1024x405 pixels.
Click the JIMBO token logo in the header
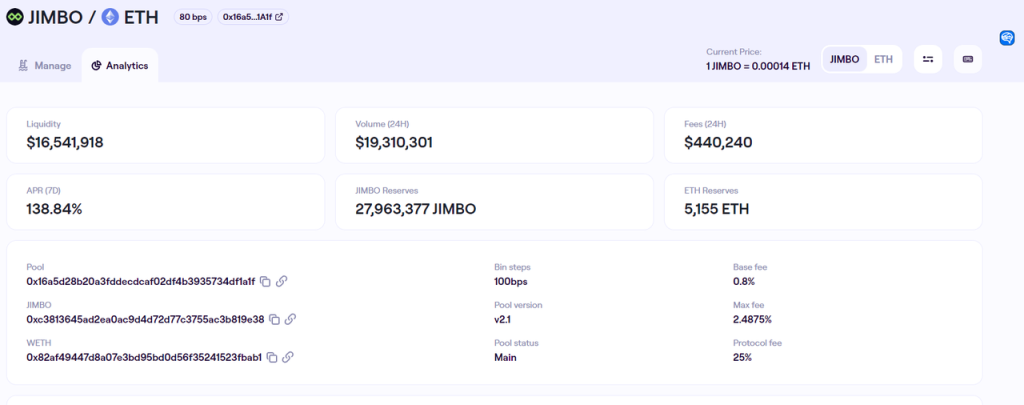(x=14, y=17)
